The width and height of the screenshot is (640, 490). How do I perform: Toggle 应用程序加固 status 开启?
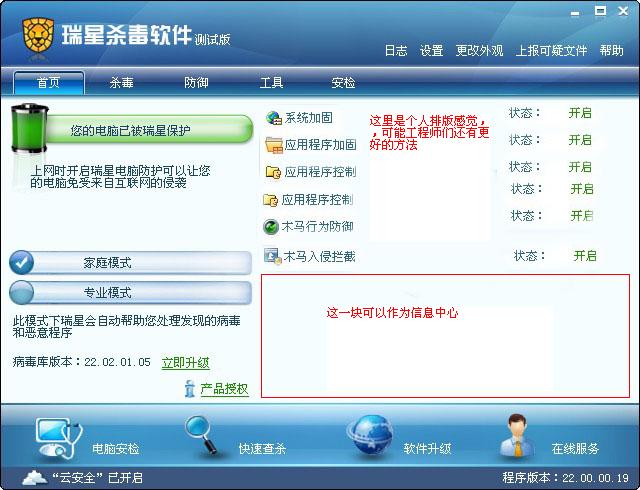580,140
